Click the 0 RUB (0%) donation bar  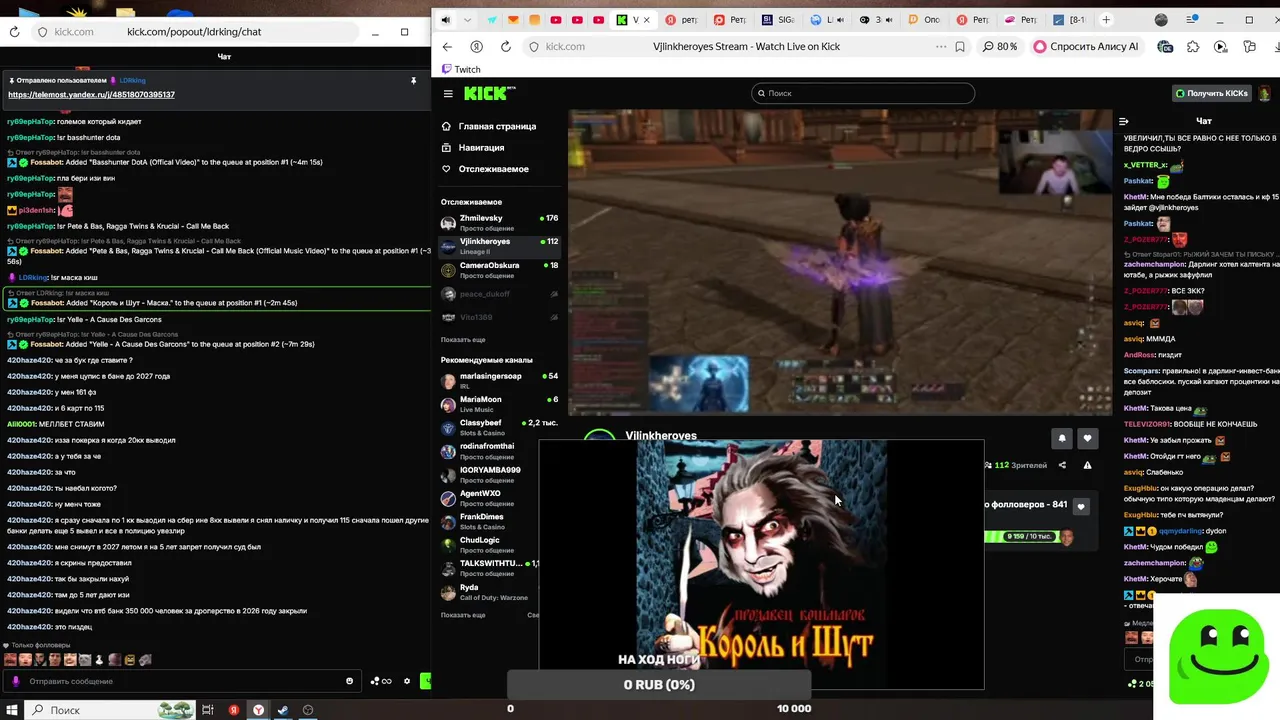pyautogui.click(x=659, y=685)
